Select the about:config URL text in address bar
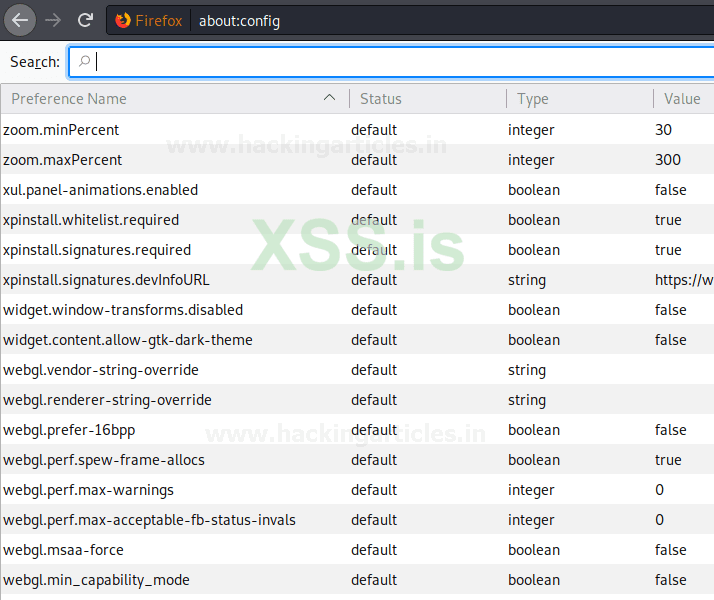The width and height of the screenshot is (714, 600). [239, 21]
